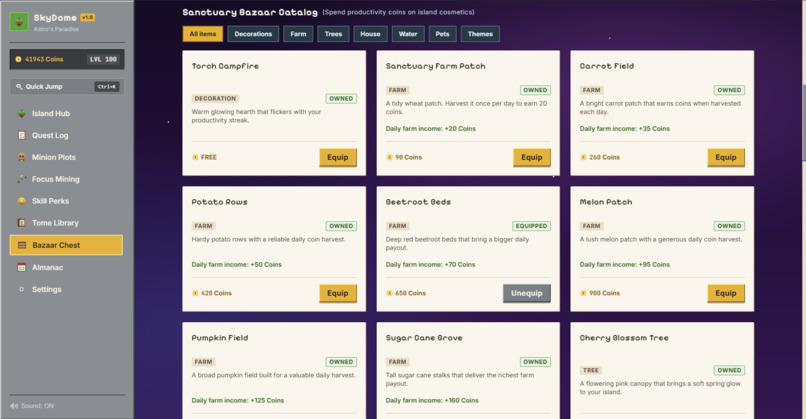Click the coin balance display
The height and width of the screenshot is (419, 806).
click(x=67, y=59)
